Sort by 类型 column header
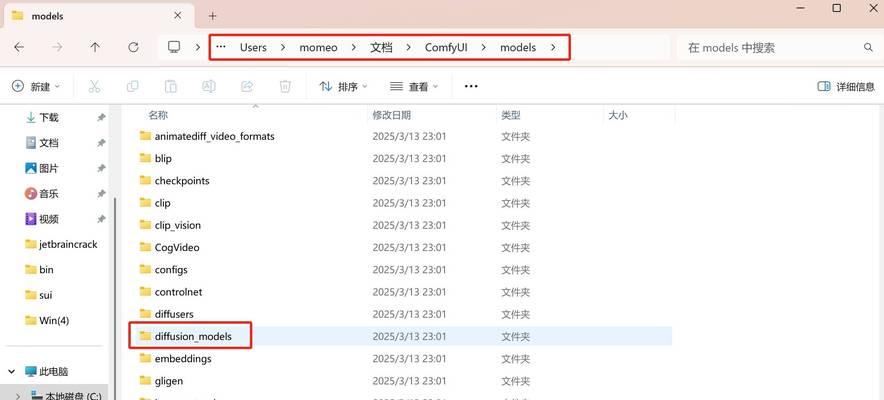The height and width of the screenshot is (400, 884). point(511,115)
